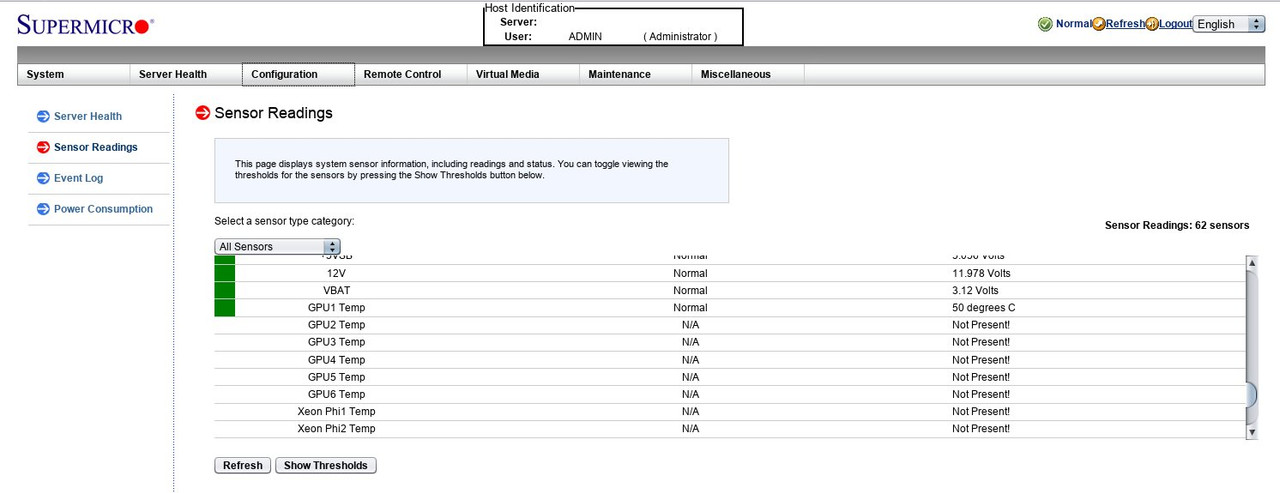
Task: Select the Xeon Phi1 Temp sensor name
Action: coord(337,411)
